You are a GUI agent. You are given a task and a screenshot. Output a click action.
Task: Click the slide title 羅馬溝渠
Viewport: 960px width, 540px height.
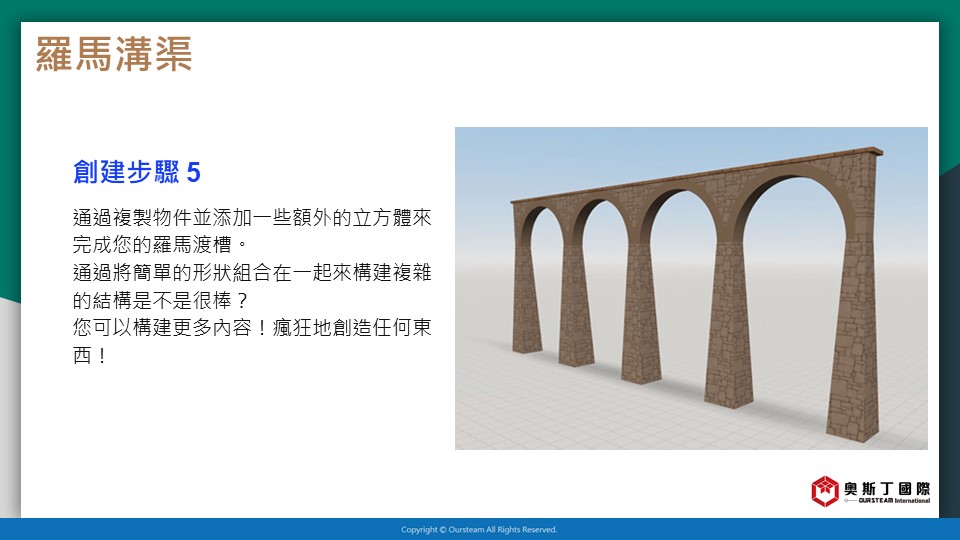click(114, 54)
